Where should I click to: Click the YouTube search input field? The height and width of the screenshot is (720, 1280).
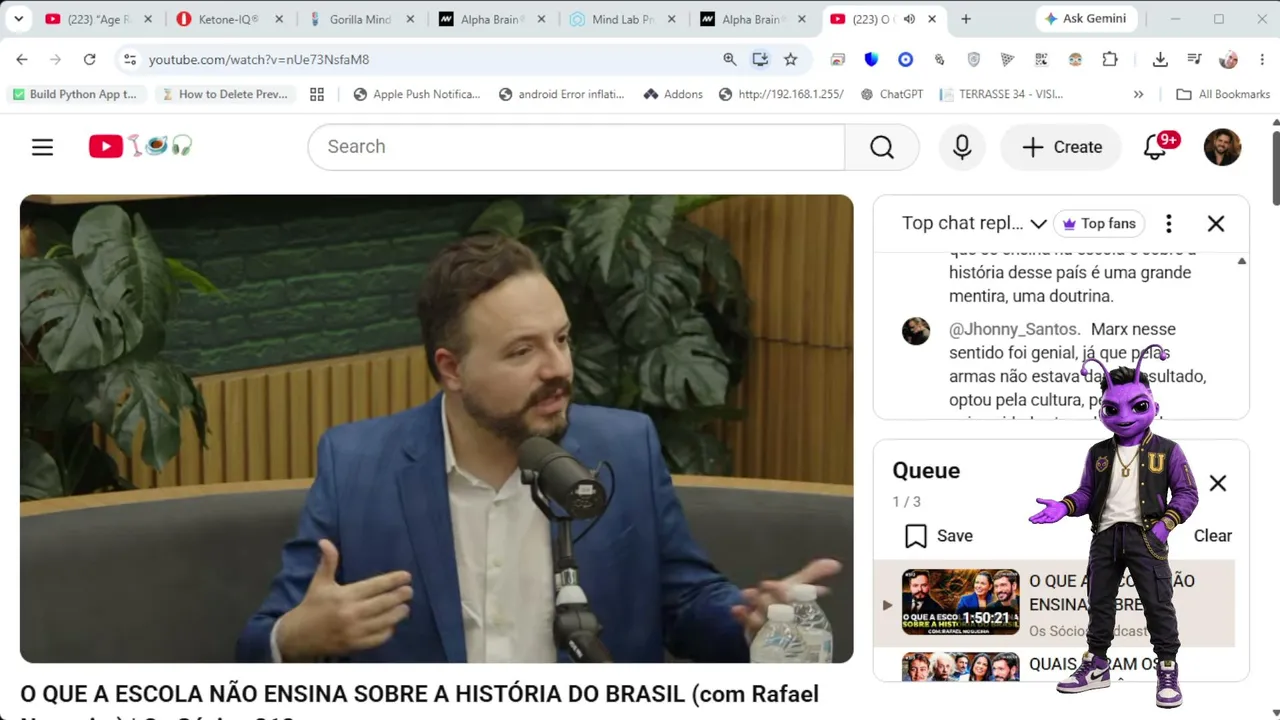click(576, 147)
